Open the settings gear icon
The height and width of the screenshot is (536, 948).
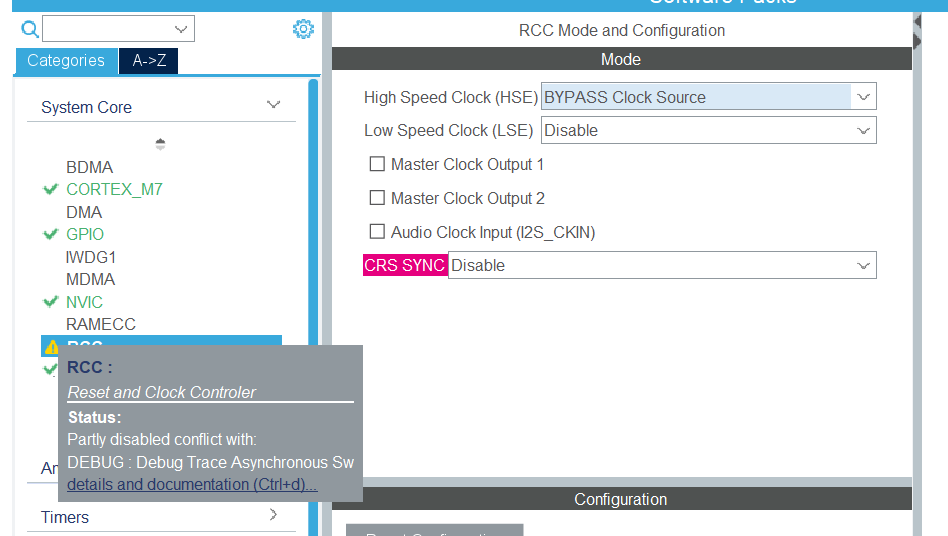[303, 29]
